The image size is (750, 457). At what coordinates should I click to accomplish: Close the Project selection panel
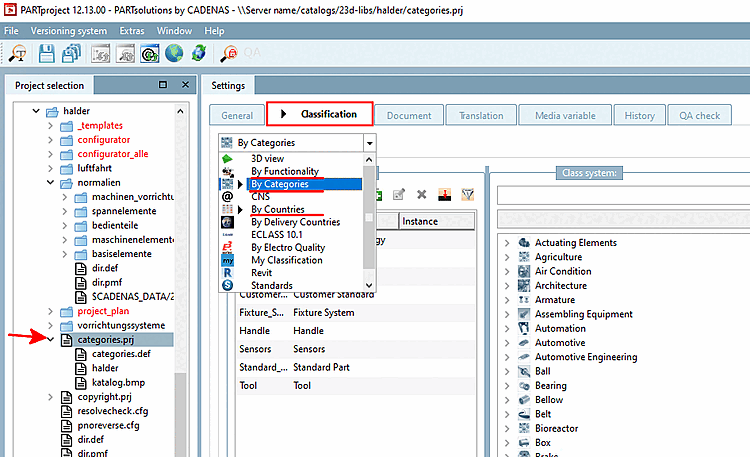click(186, 85)
